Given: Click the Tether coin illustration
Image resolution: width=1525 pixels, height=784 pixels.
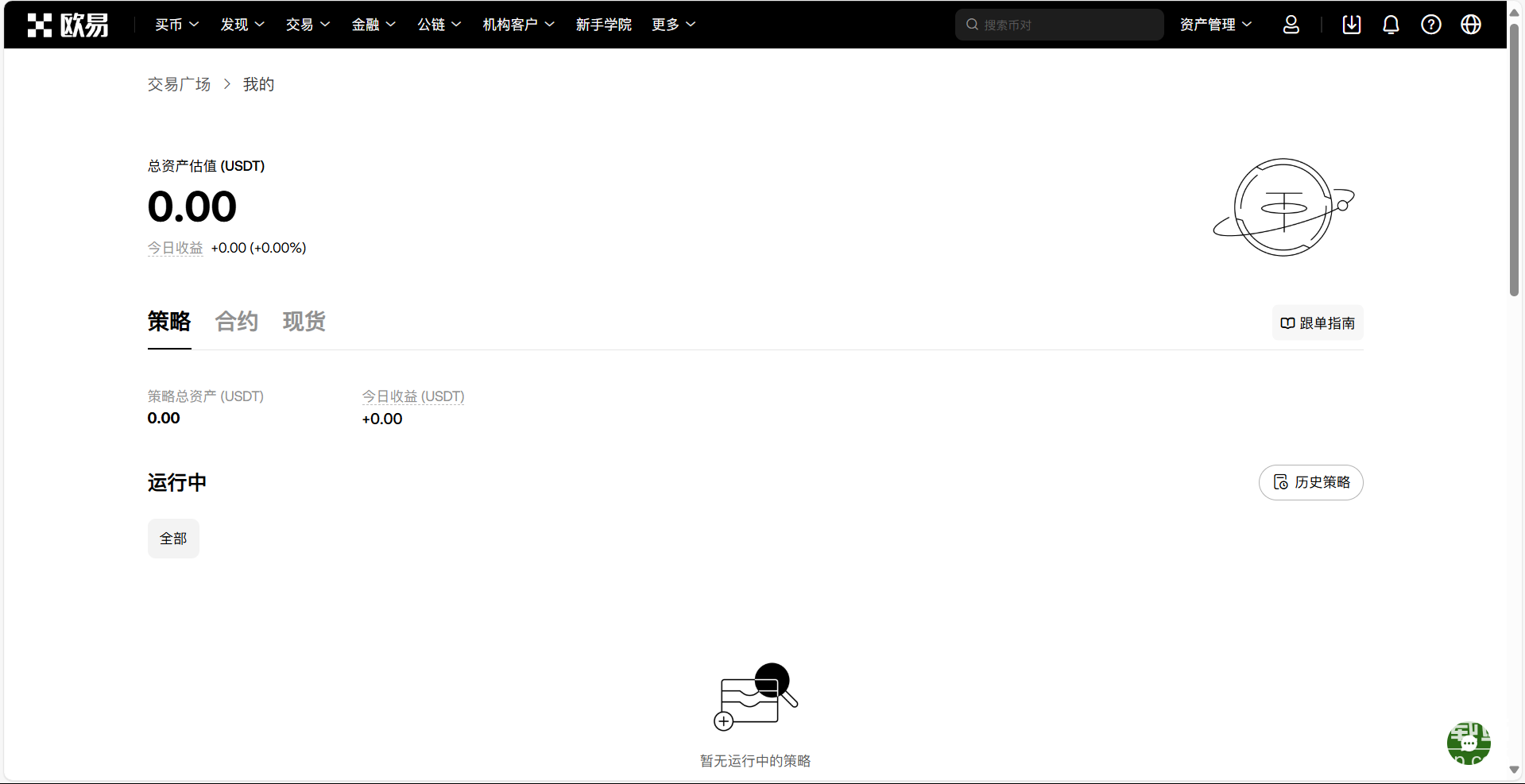Looking at the screenshot, I should pos(1283,207).
